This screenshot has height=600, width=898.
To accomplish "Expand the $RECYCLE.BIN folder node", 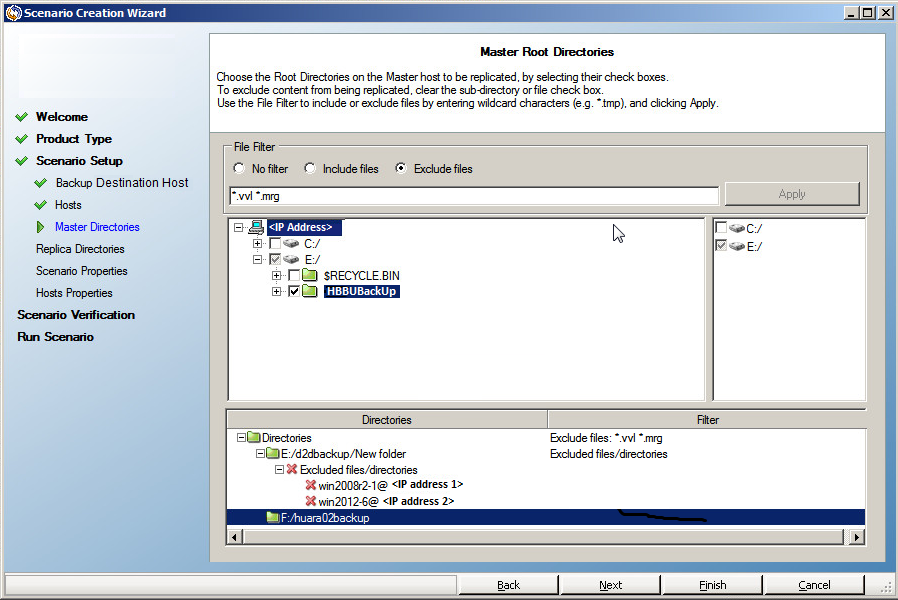I will coord(277,275).
